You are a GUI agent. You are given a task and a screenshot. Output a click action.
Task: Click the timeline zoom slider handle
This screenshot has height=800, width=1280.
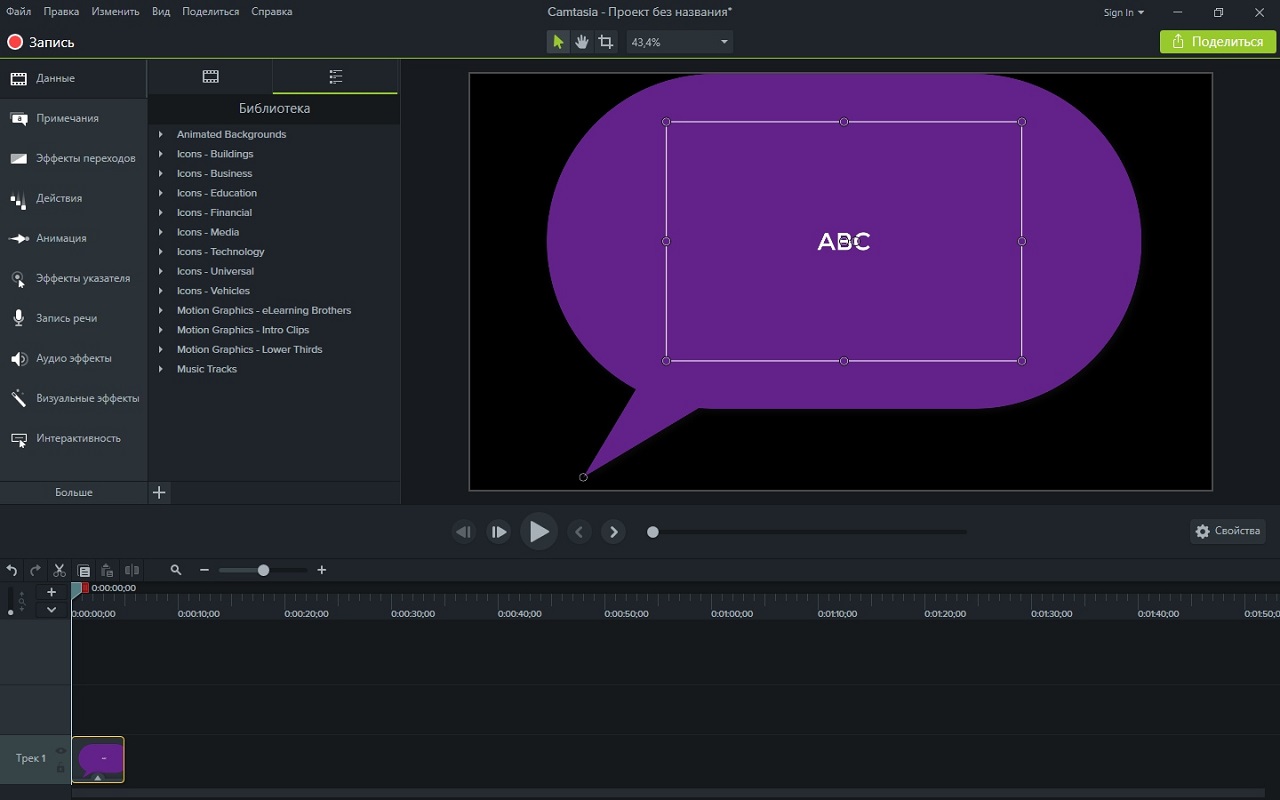(x=263, y=570)
